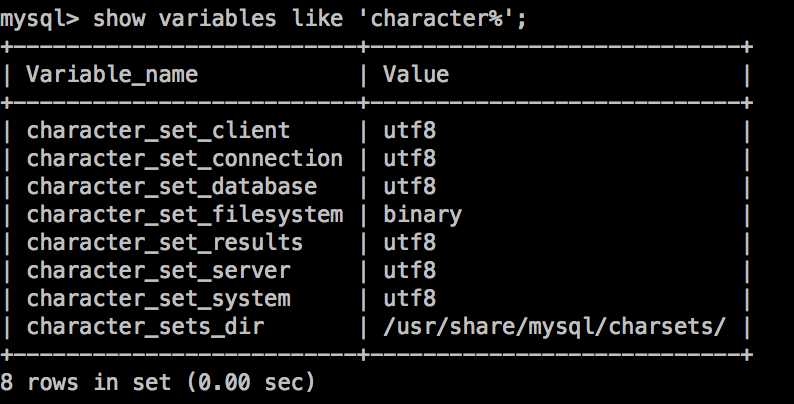
Task: Click character_set_results variable name
Action: tap(165, 243)
